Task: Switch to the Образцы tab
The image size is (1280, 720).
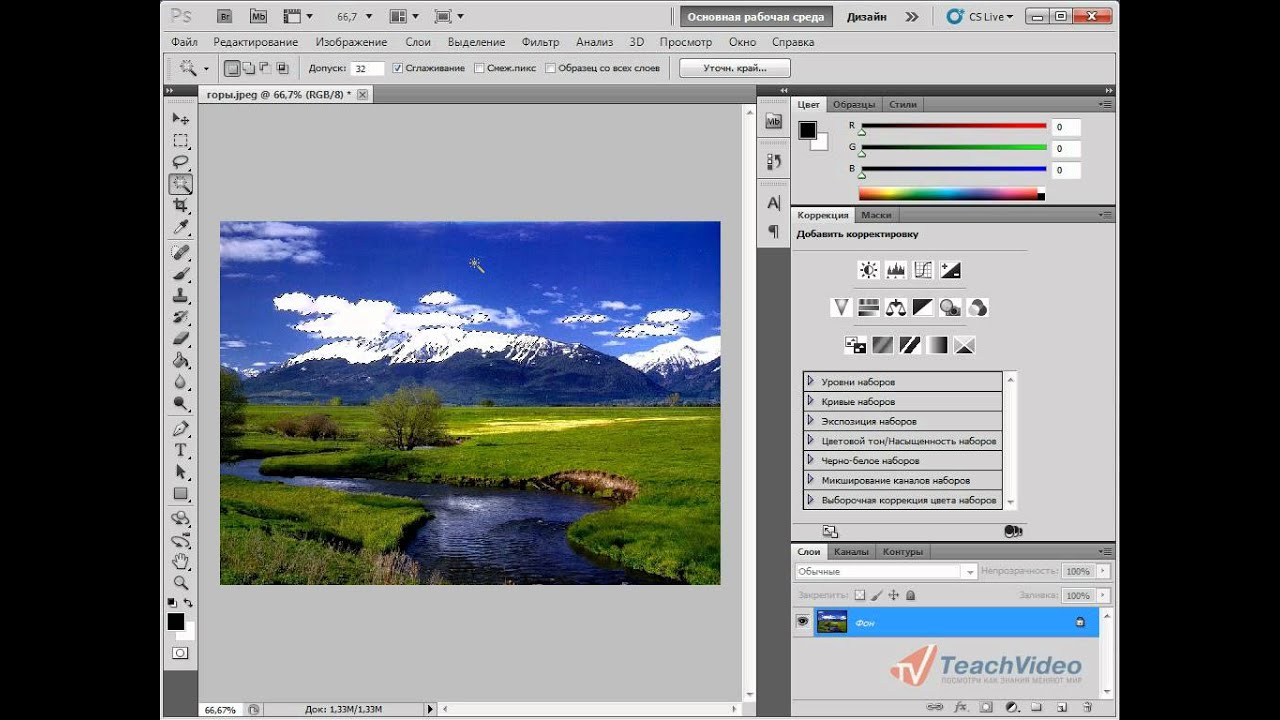Action: (854, 104)
